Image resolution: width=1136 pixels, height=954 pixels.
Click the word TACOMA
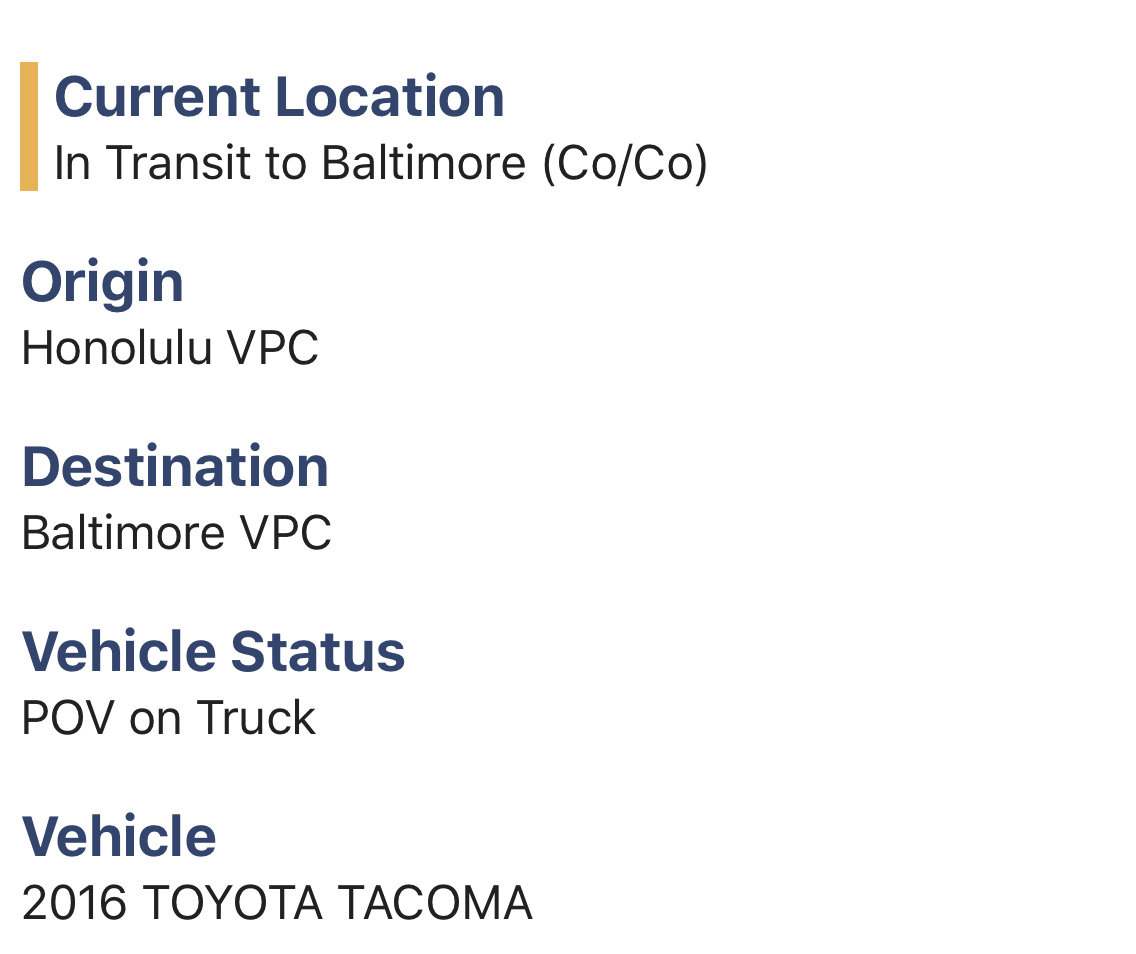pyautogui.click(x=435, y=903)
